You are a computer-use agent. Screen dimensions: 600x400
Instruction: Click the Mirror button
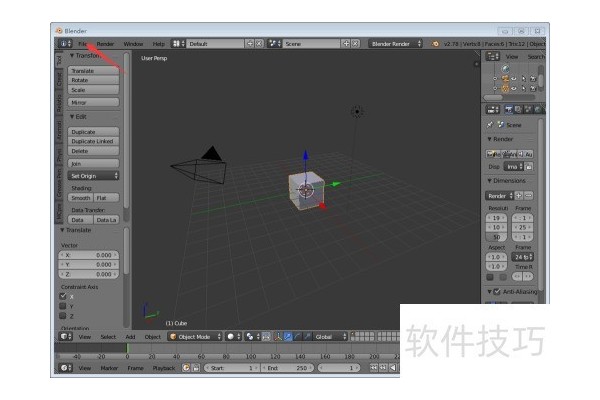94,102
